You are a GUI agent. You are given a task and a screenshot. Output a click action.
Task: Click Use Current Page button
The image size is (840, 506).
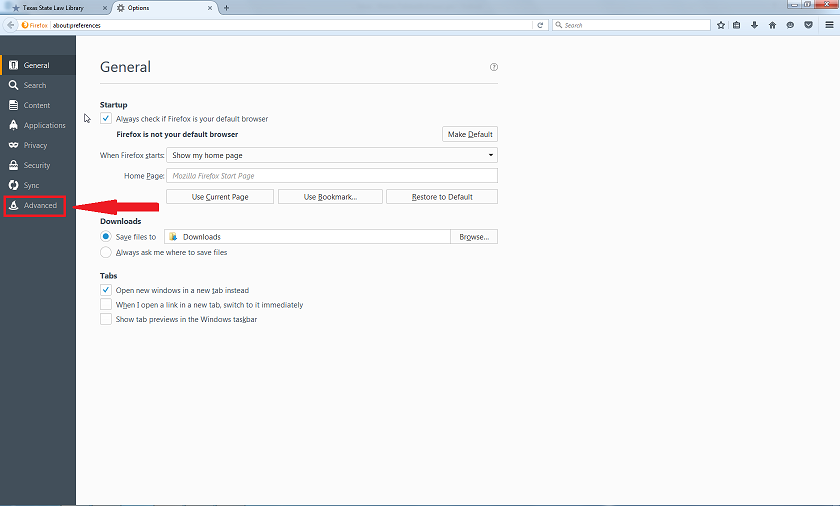(x=220, y=197)
